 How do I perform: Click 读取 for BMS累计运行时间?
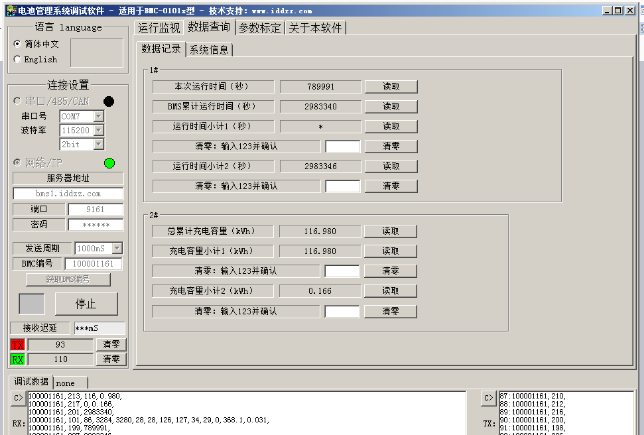[x=391, y=106]
